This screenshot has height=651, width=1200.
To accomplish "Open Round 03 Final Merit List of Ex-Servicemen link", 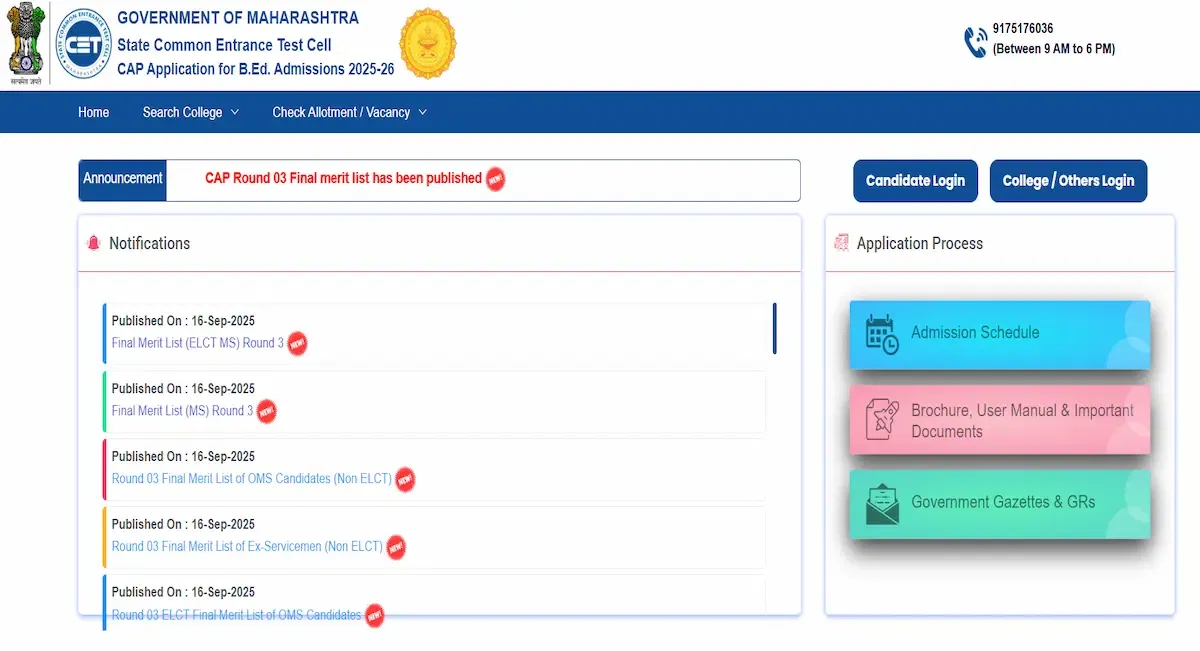I will 247,547.
